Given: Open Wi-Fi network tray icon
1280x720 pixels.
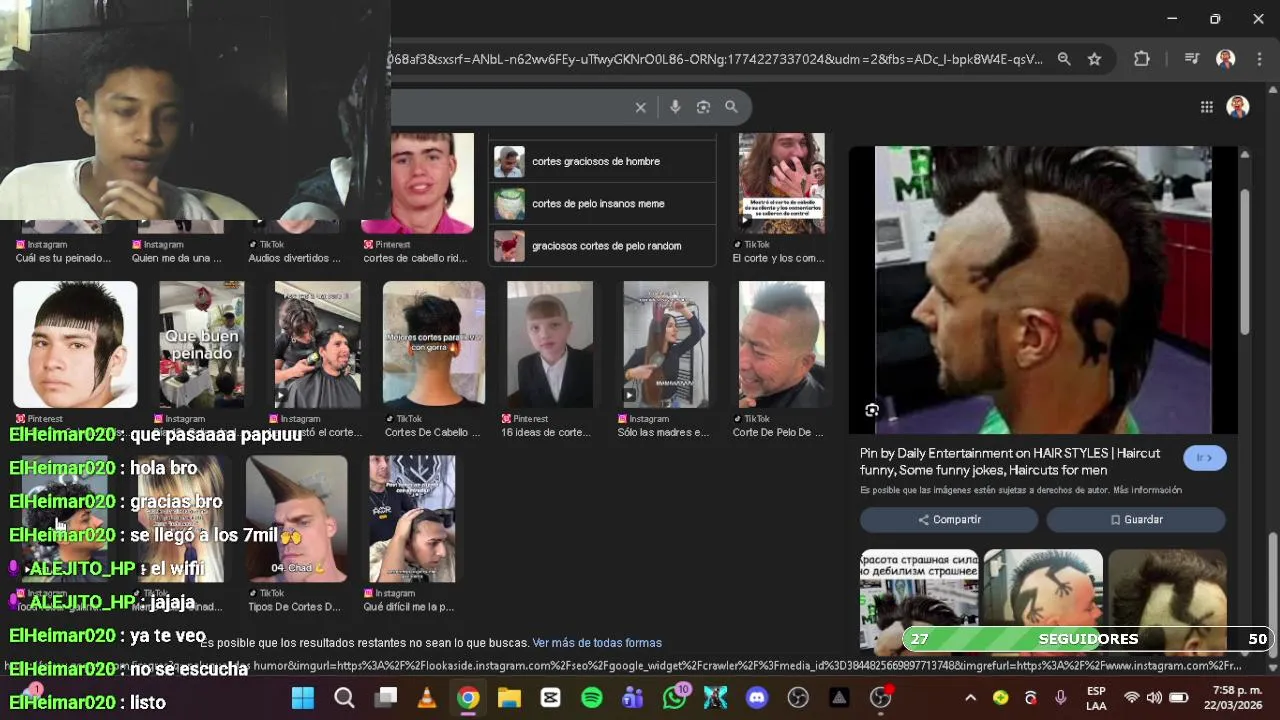Looking at the screenshot, I should pos(1132,698).
